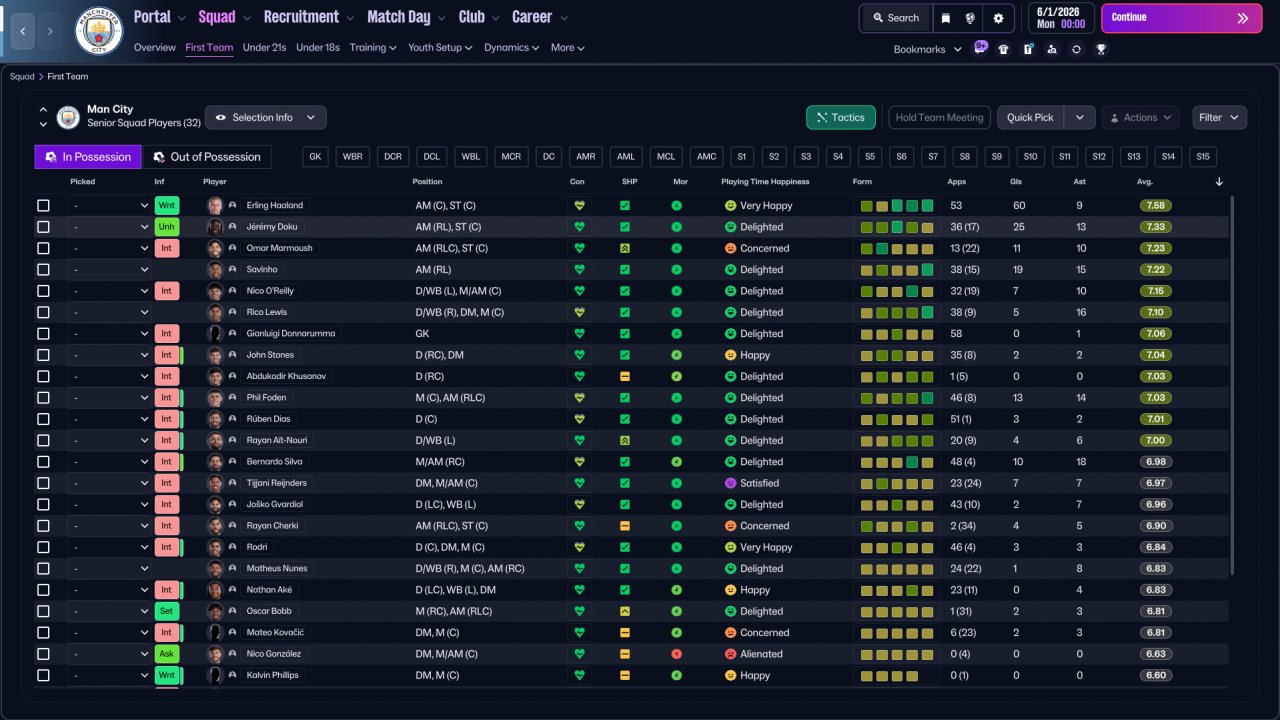Click the globe world icon
The height and width of the screenshot is (720, 1280).
coord(970,18)
